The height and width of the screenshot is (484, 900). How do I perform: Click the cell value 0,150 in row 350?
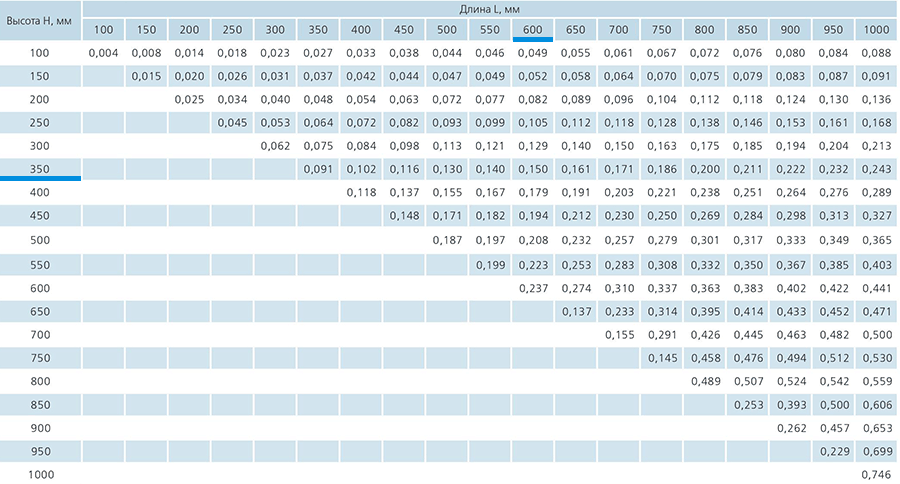click(x=533, y=169)
